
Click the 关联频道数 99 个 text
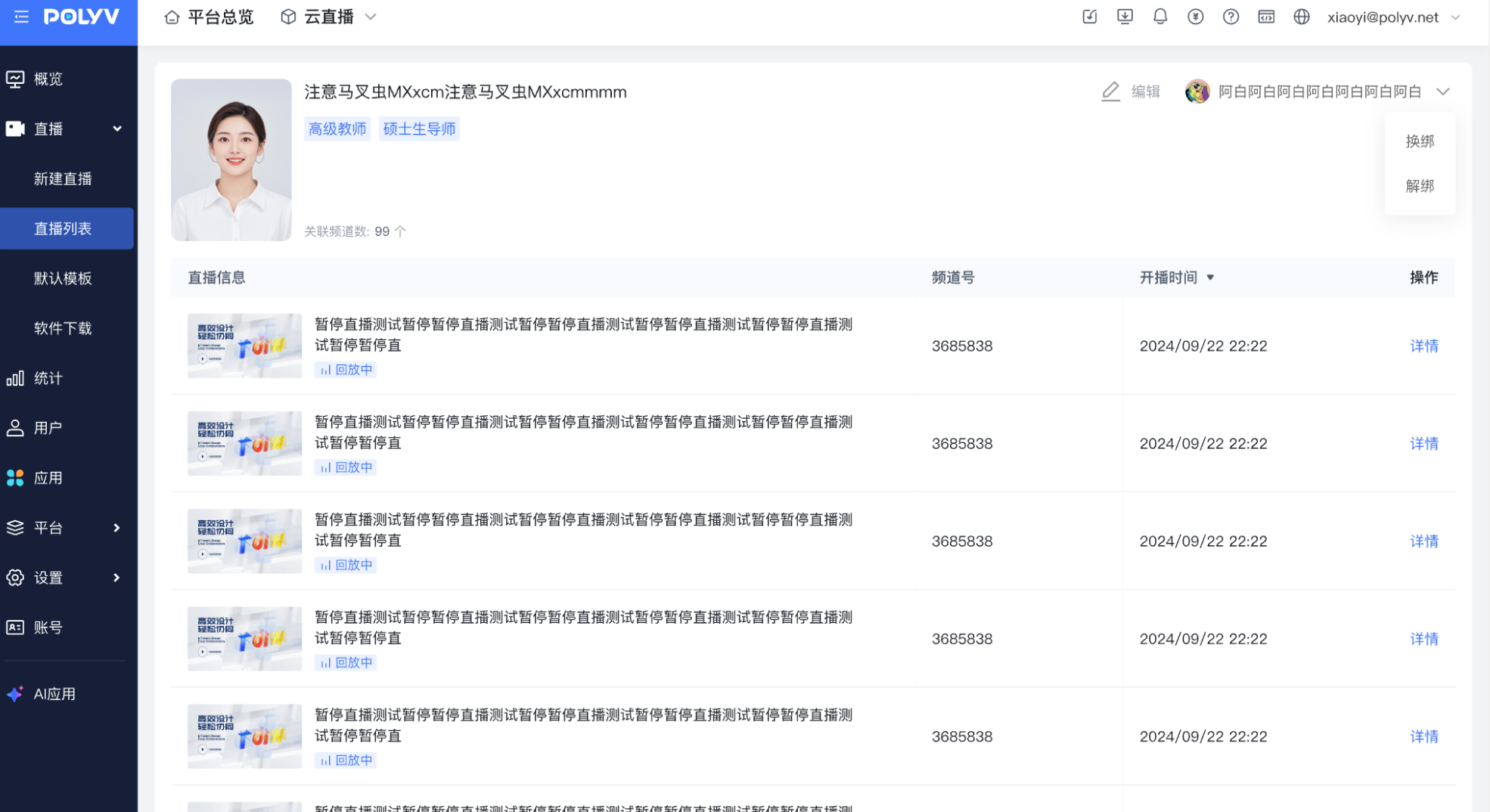pos(355,231)
